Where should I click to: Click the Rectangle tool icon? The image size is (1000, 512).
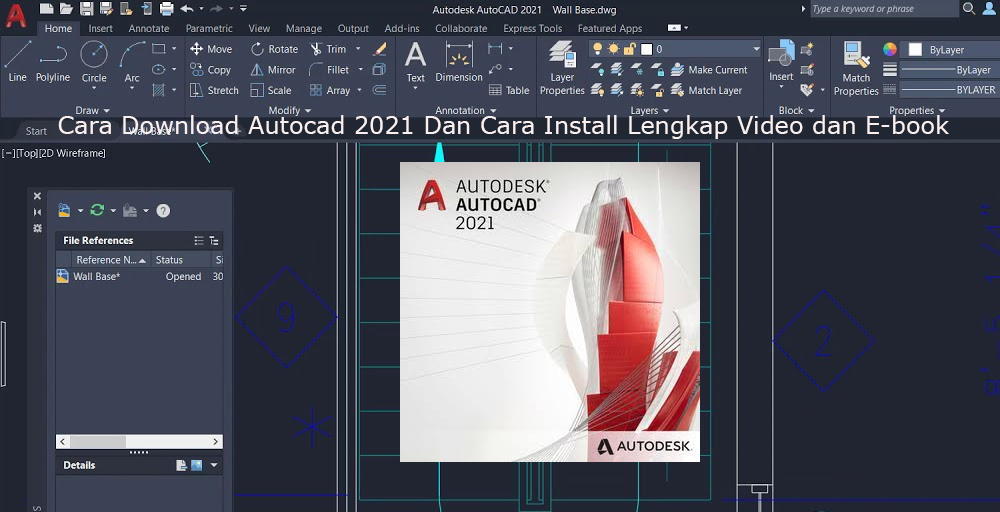tap(159, 48)
